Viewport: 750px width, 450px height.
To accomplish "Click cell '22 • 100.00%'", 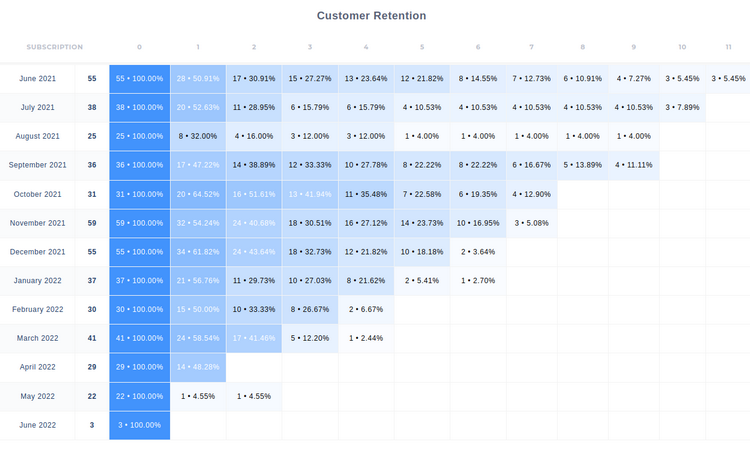I will tap(140, 396).
